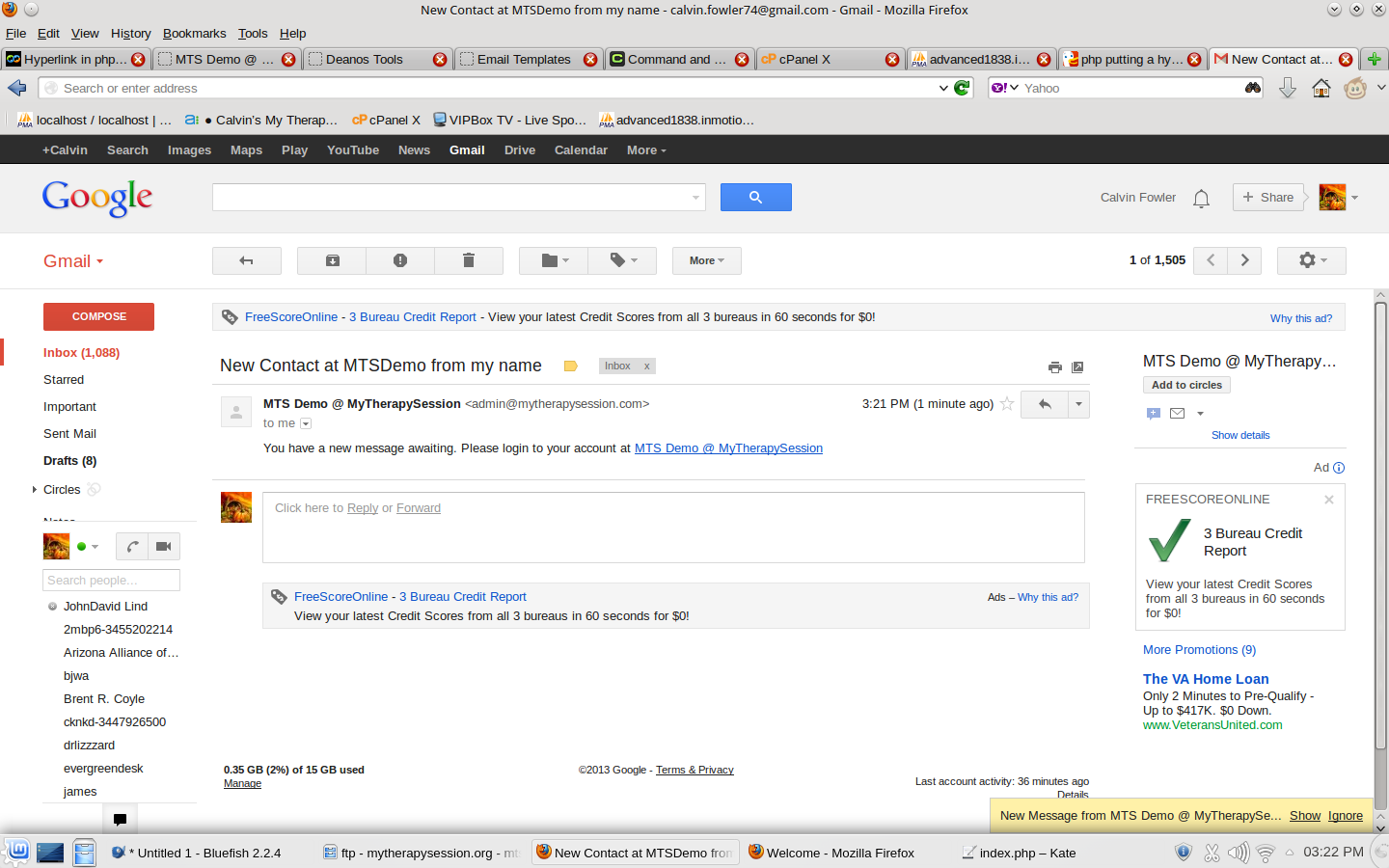1389x868 pixels.
Task: Open the MTS Demo @ MyTherapySession link
Action: [728, 448]
